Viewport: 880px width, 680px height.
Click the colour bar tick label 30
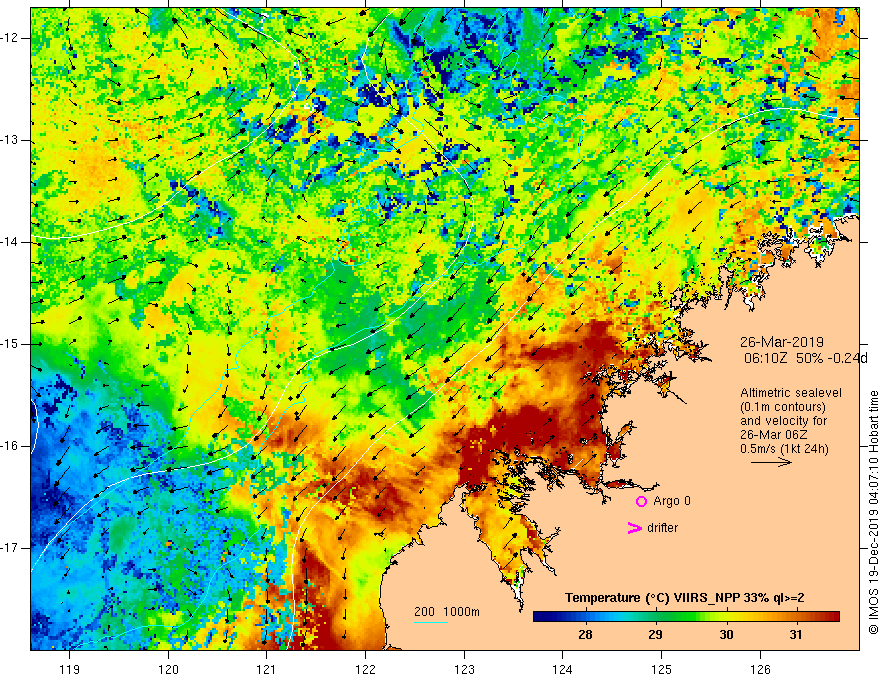(726, 635)
